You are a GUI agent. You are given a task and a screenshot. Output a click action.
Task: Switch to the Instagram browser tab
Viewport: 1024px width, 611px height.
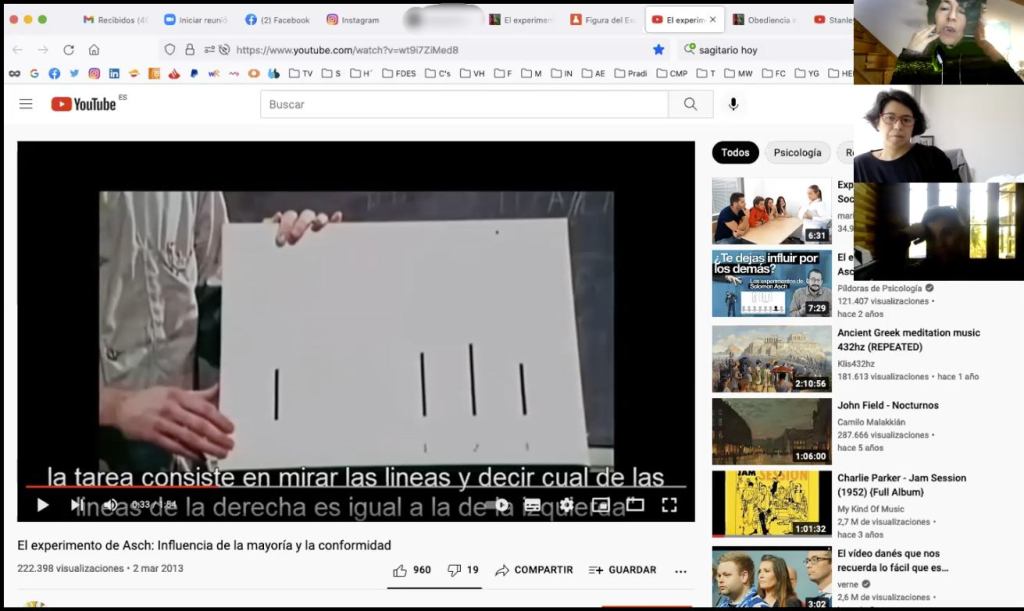click(353, 20)
